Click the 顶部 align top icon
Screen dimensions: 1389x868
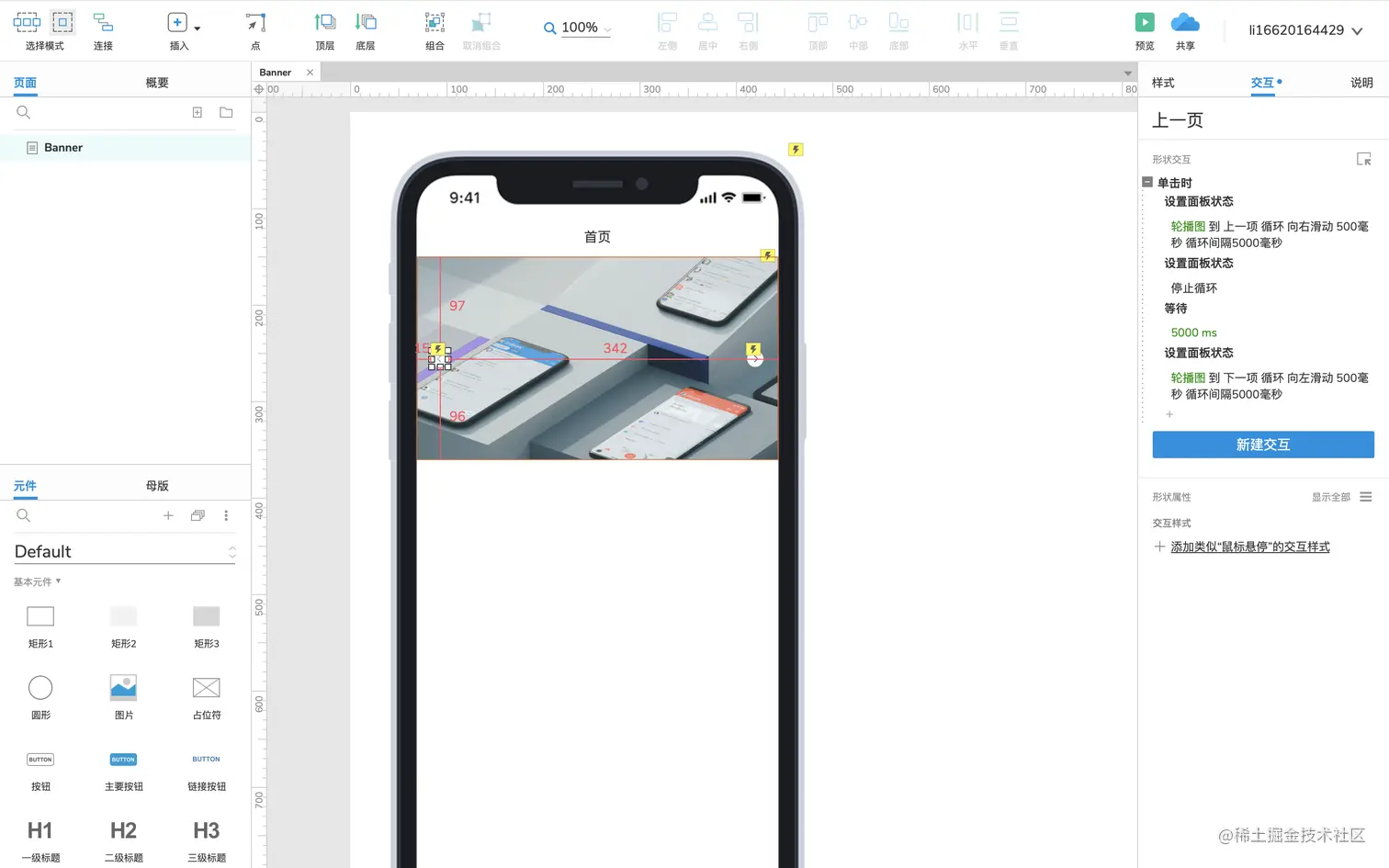click(818, 23)
